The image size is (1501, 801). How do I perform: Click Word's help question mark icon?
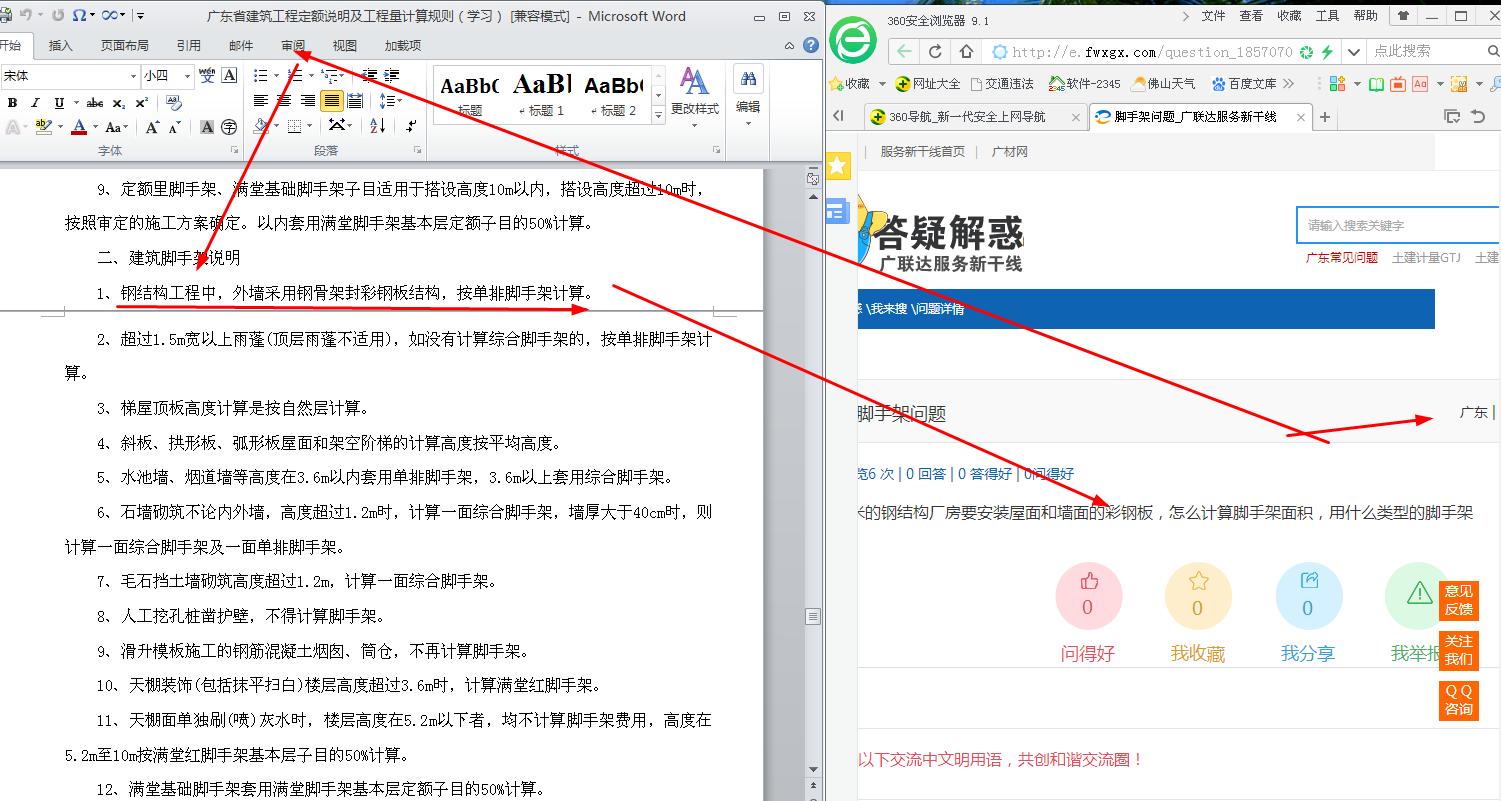pyautogui.click(x=811, y=46)
